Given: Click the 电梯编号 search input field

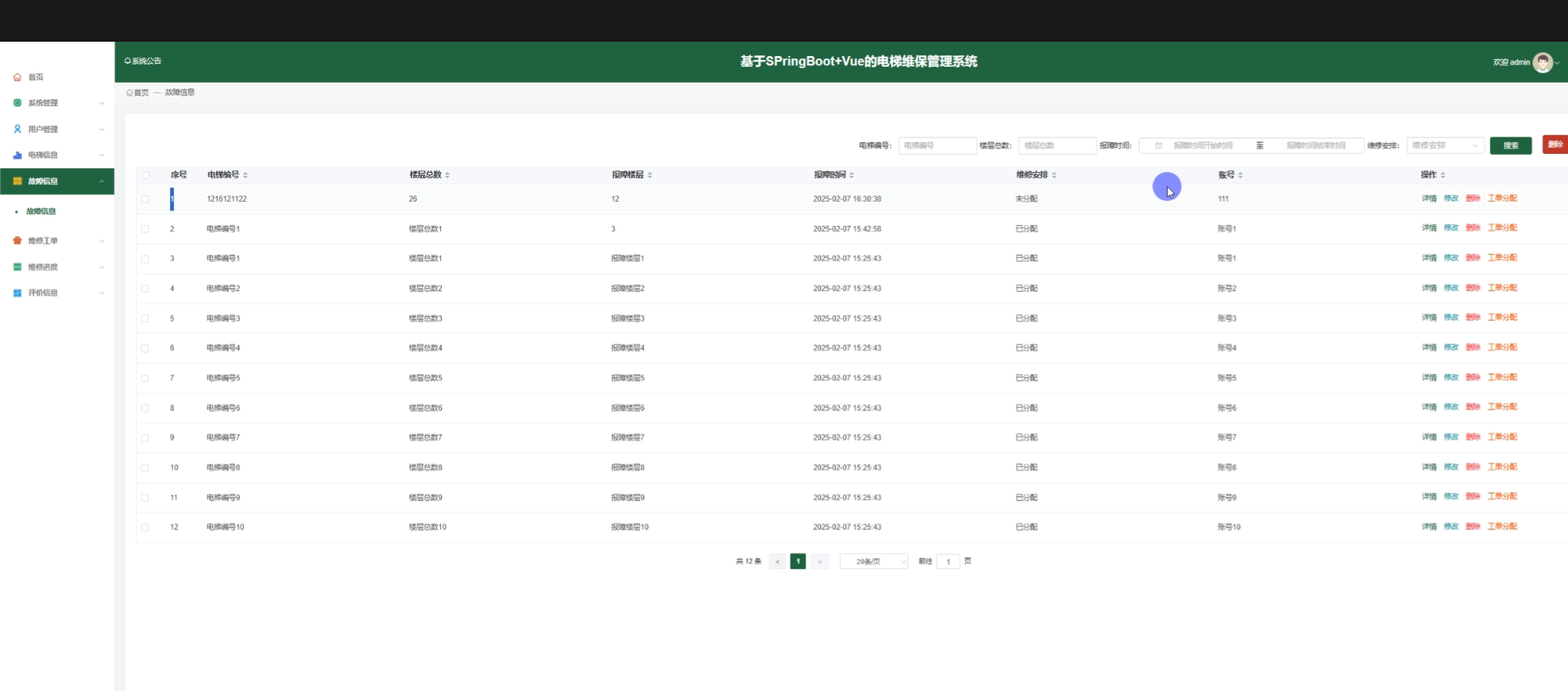Looking at the screenshot, I should tap(937, 146).
